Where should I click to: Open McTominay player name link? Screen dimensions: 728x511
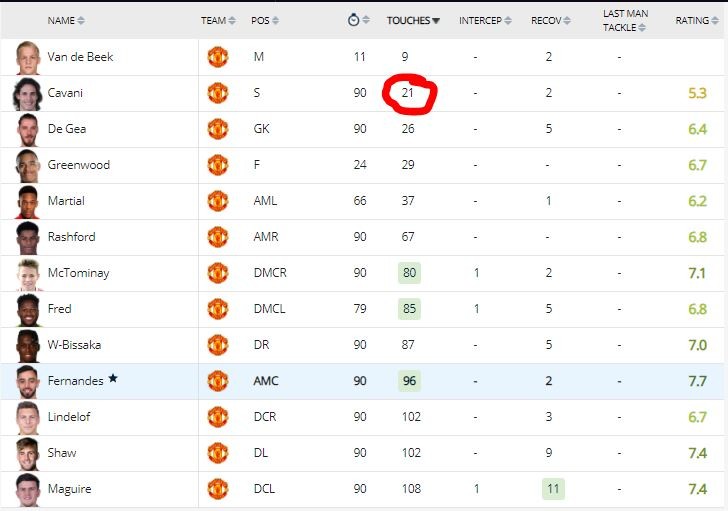coord(78,273)
